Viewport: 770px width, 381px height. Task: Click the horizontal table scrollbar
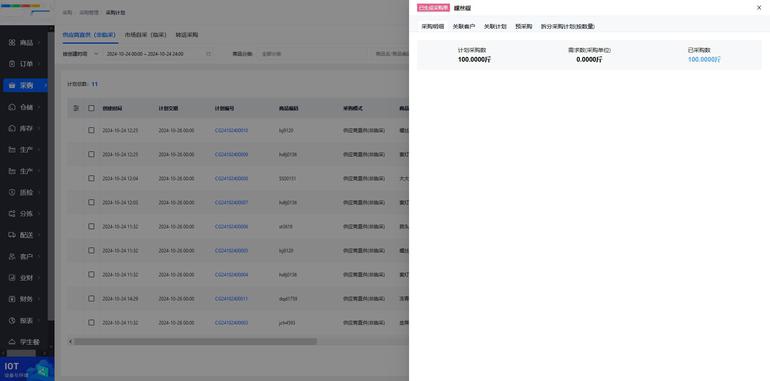(x=195, y=341)
